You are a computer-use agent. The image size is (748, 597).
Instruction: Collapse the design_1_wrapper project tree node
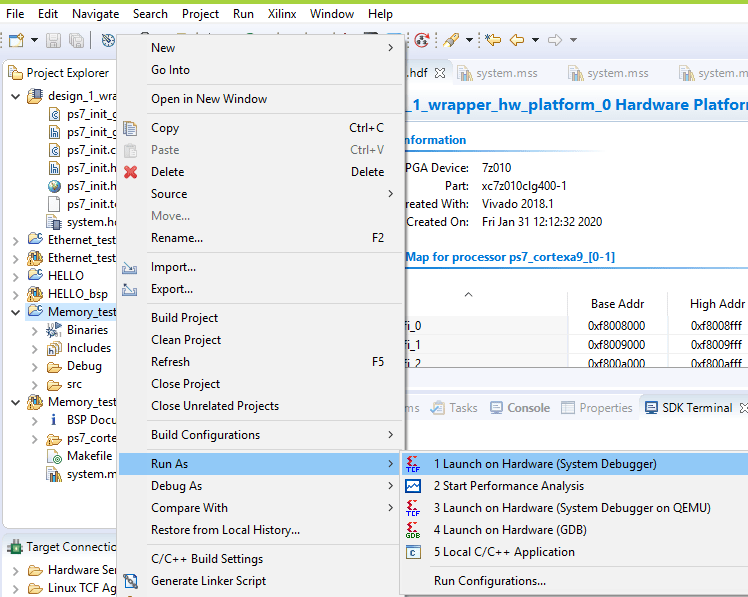[x=15, y=96]
